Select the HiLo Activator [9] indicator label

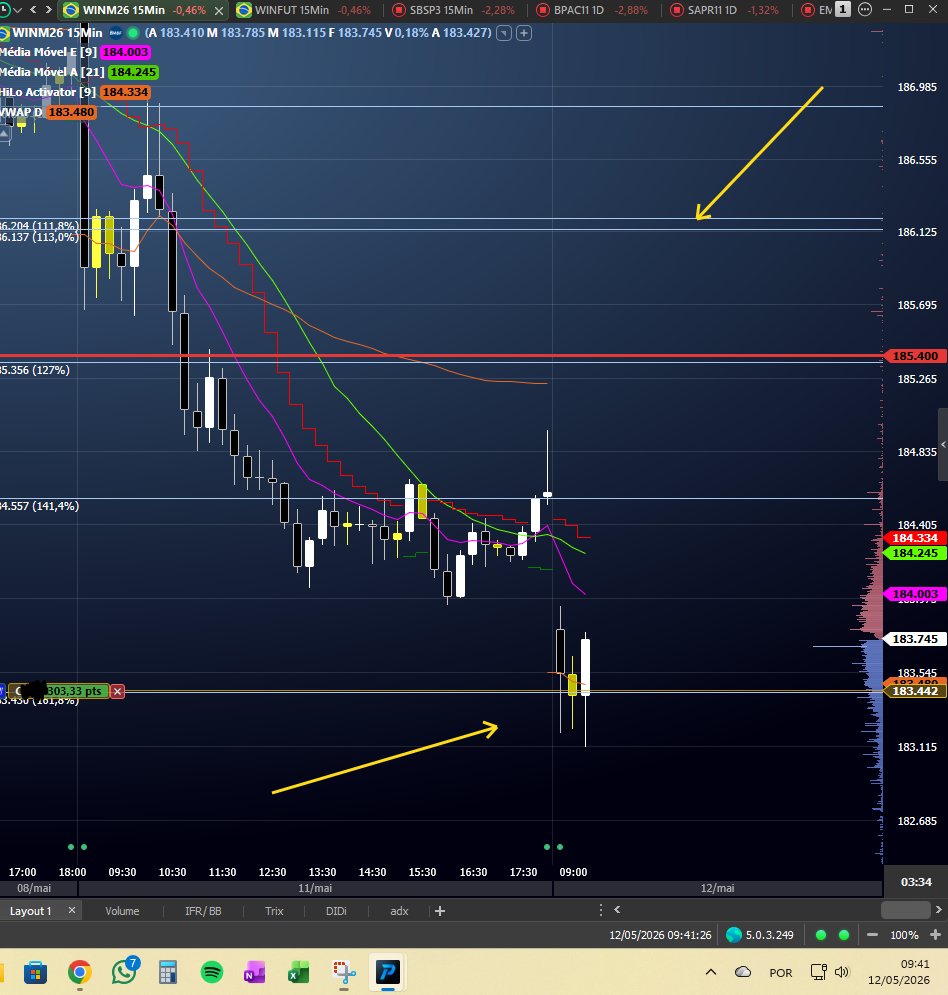(48, 92)
